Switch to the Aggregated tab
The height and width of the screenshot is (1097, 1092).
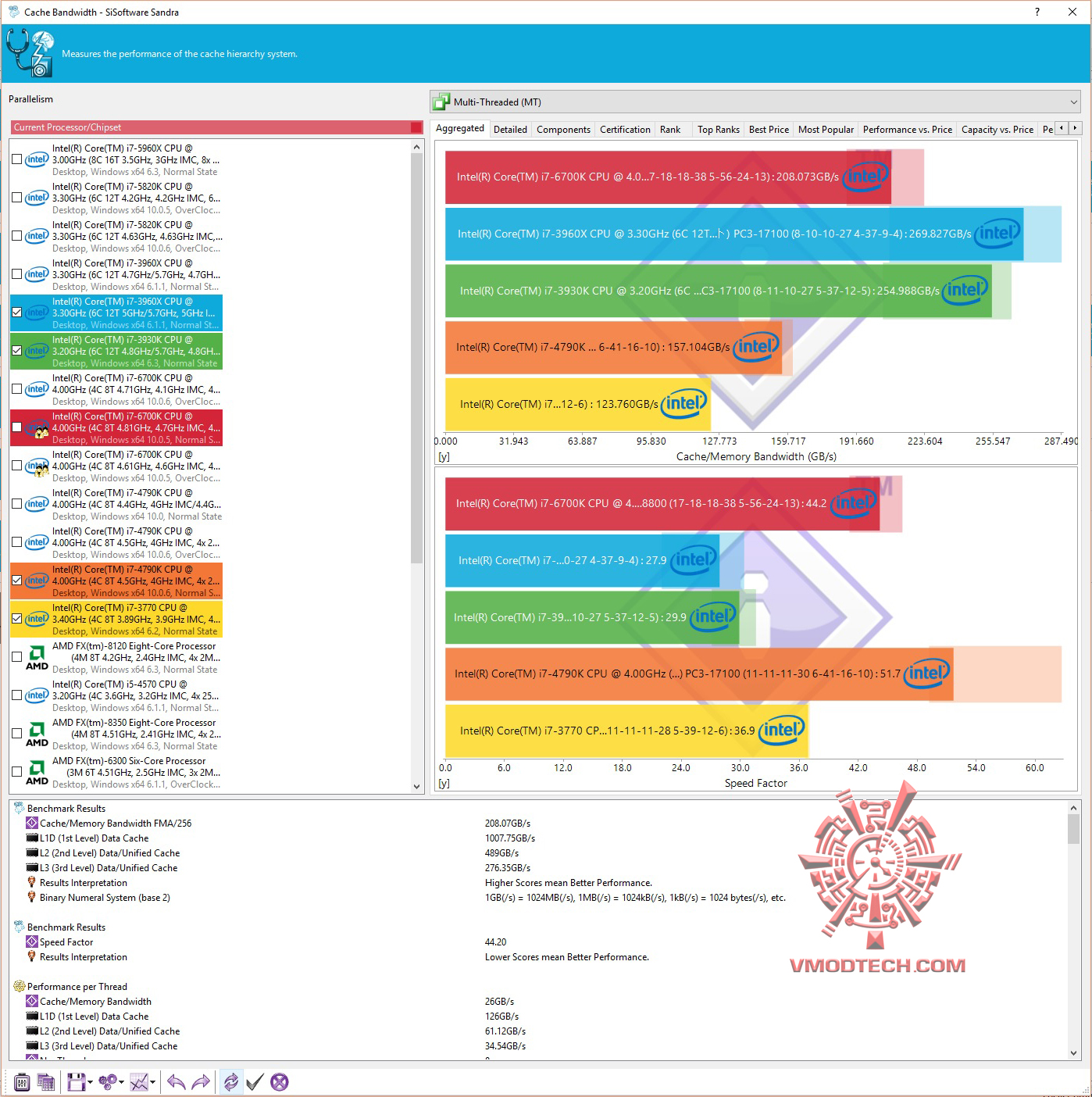click(460, 129)
